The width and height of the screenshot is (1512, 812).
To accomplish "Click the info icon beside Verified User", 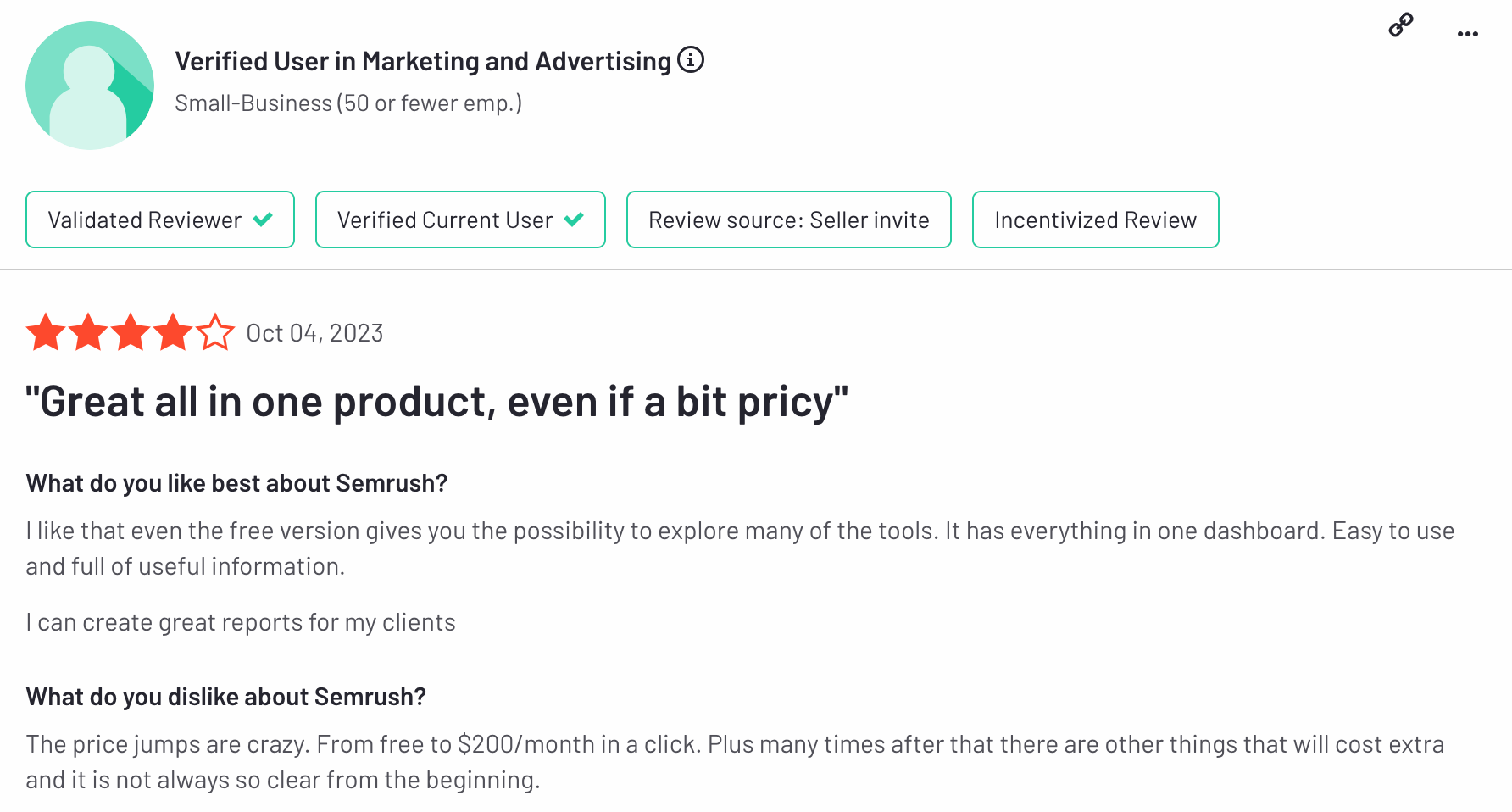I will (691, 60).
